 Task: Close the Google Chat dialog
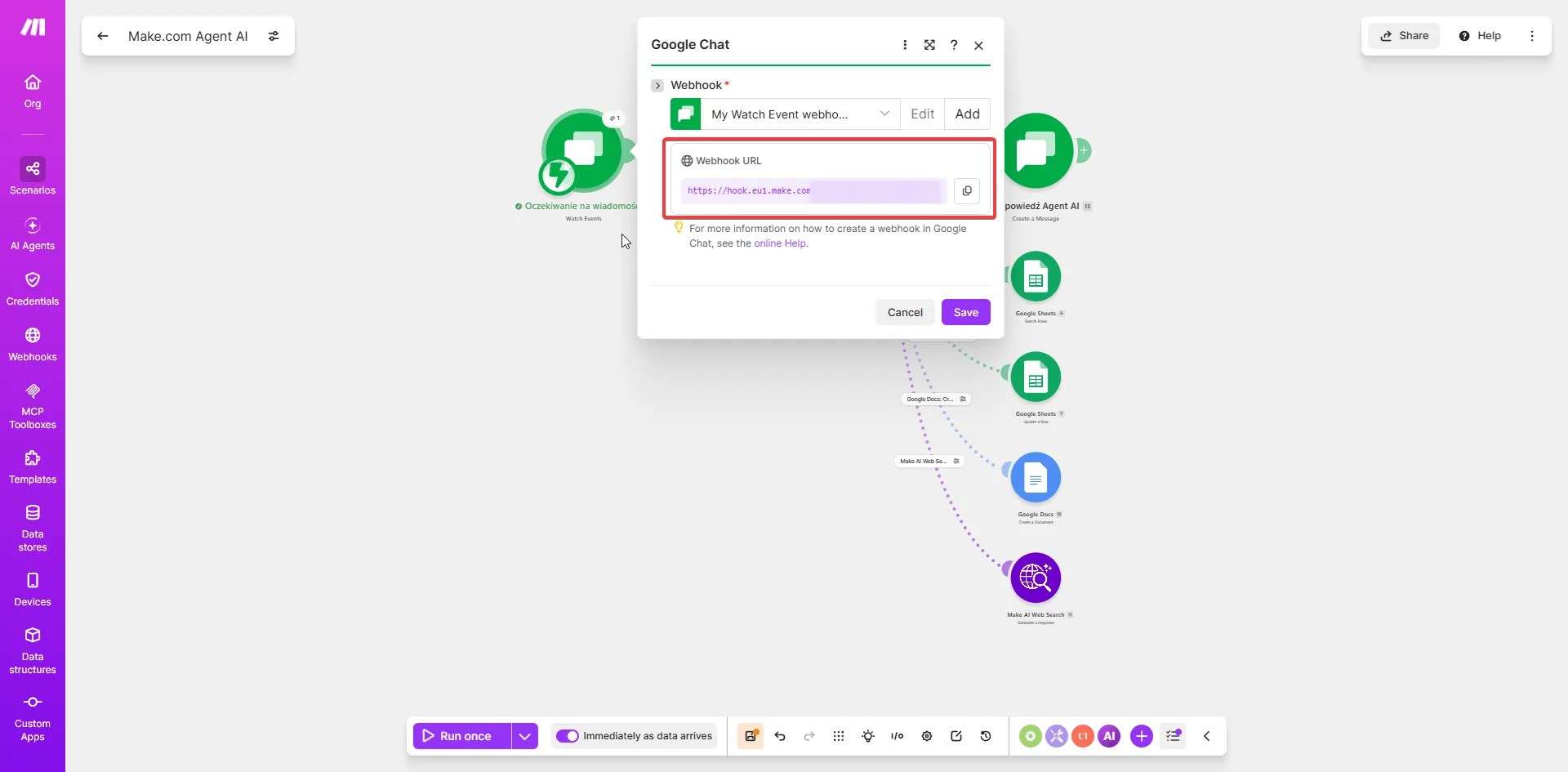point(978,45)
